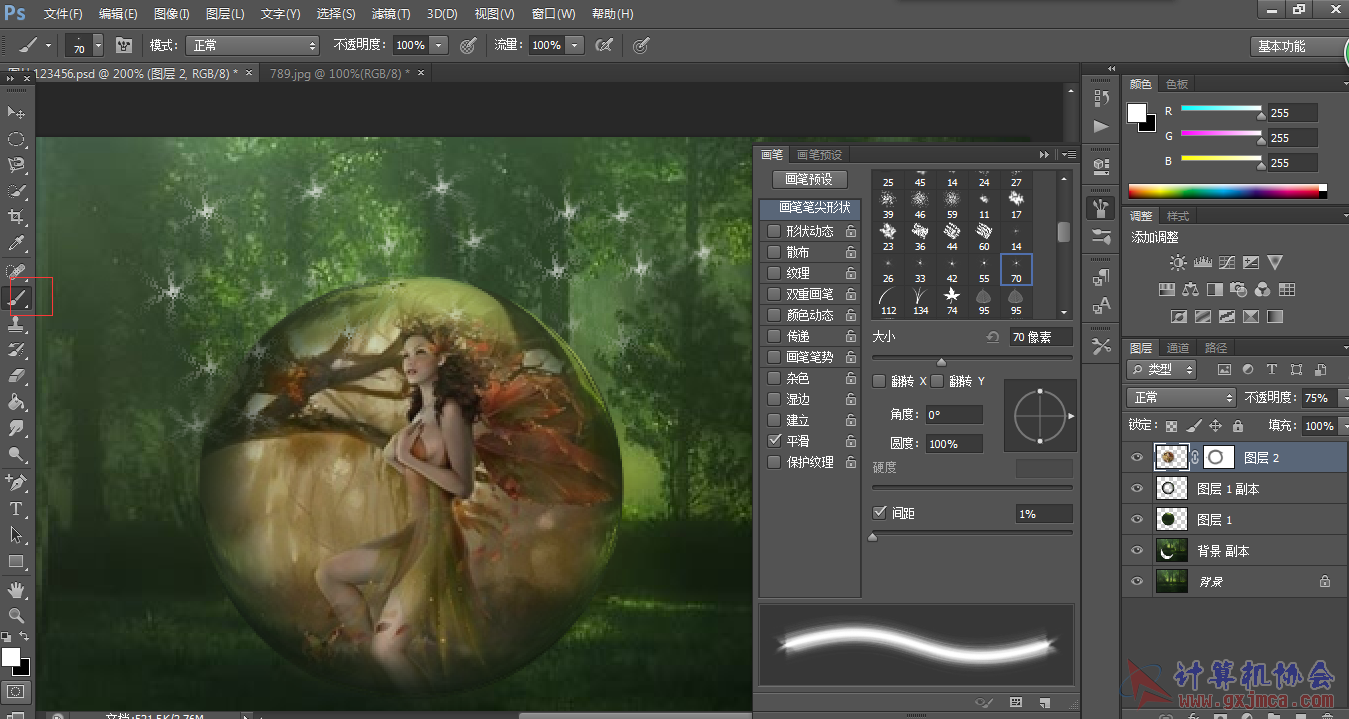Uncheck the 间距 checkbox

(x=879, y=513)
